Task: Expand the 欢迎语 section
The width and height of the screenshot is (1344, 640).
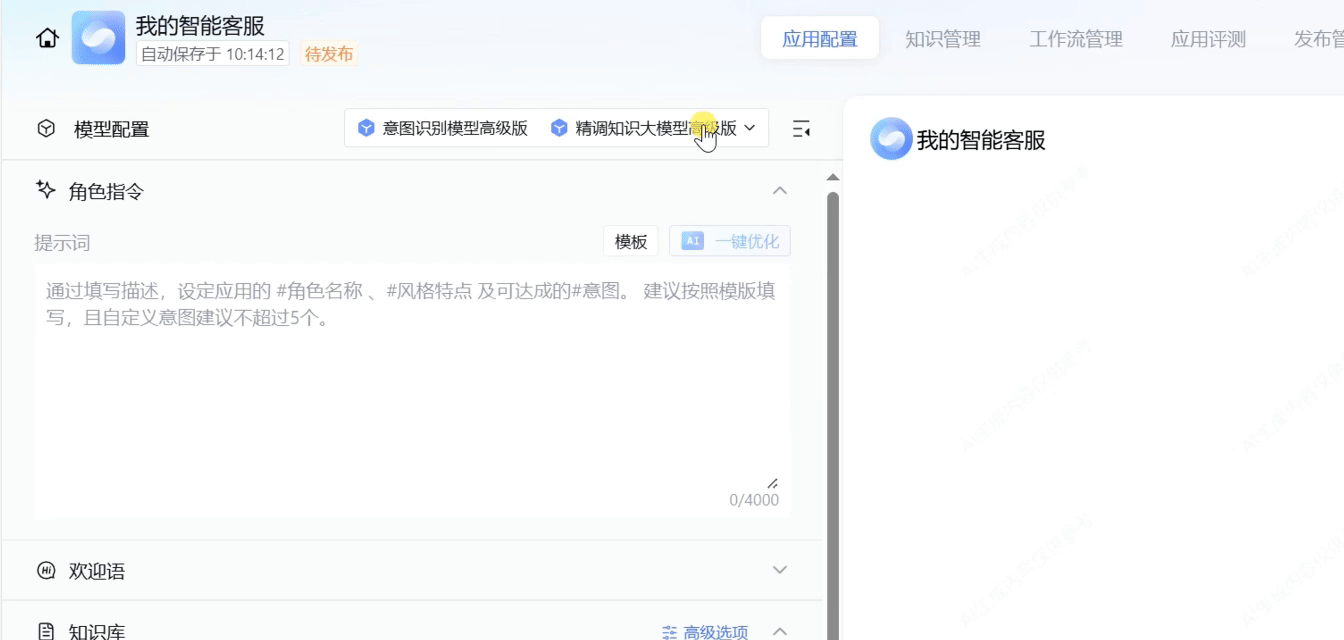Action: click(780, 570)
